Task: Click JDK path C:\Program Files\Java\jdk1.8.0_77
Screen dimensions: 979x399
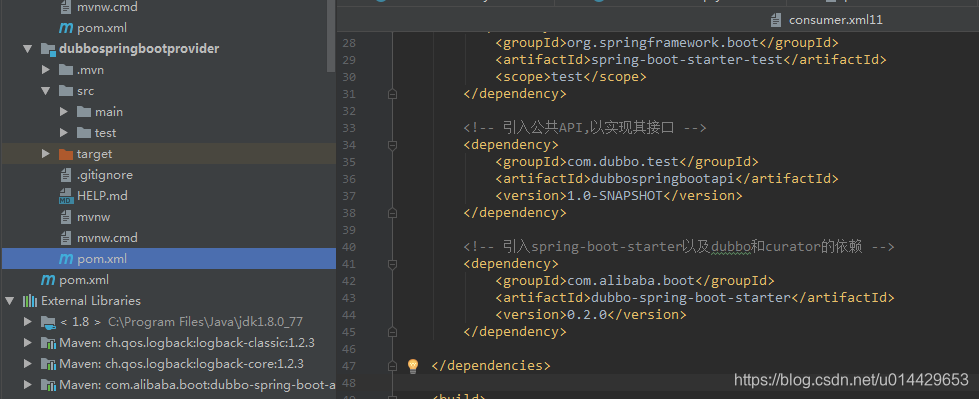Action: coord(205,322)
